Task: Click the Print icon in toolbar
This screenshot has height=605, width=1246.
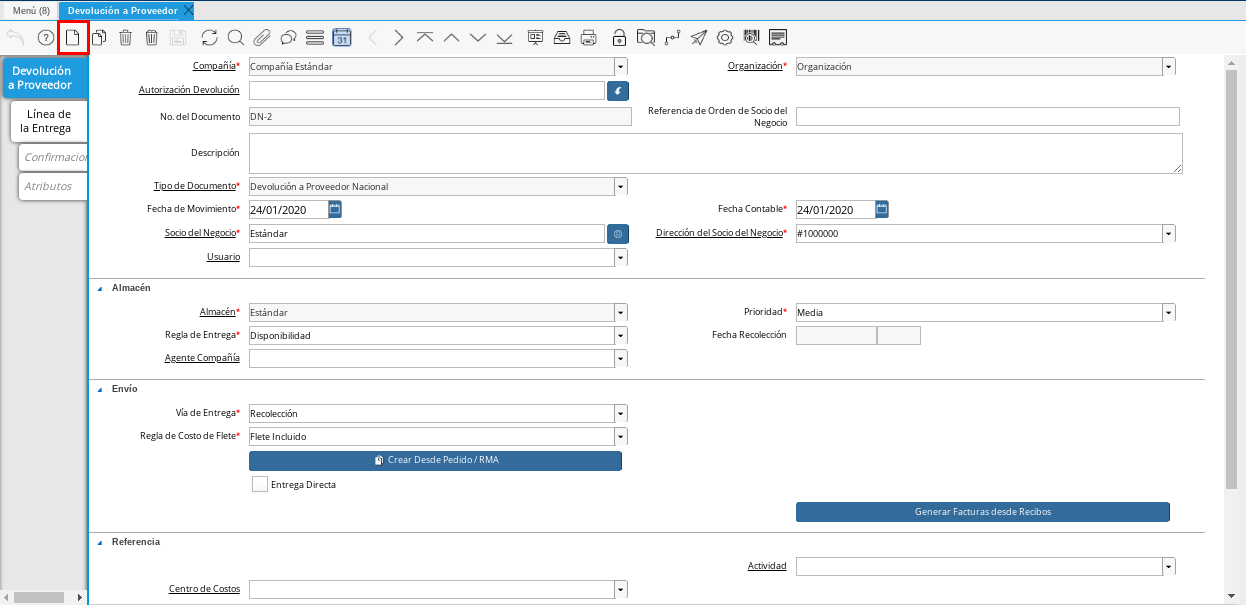Action: click(589, 38)
